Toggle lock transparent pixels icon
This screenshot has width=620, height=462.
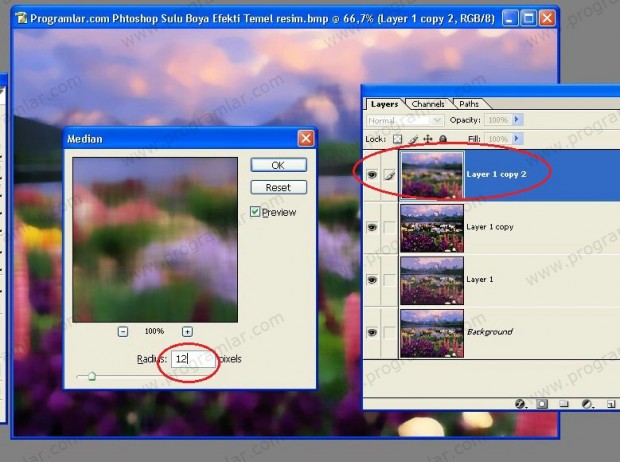397,139
